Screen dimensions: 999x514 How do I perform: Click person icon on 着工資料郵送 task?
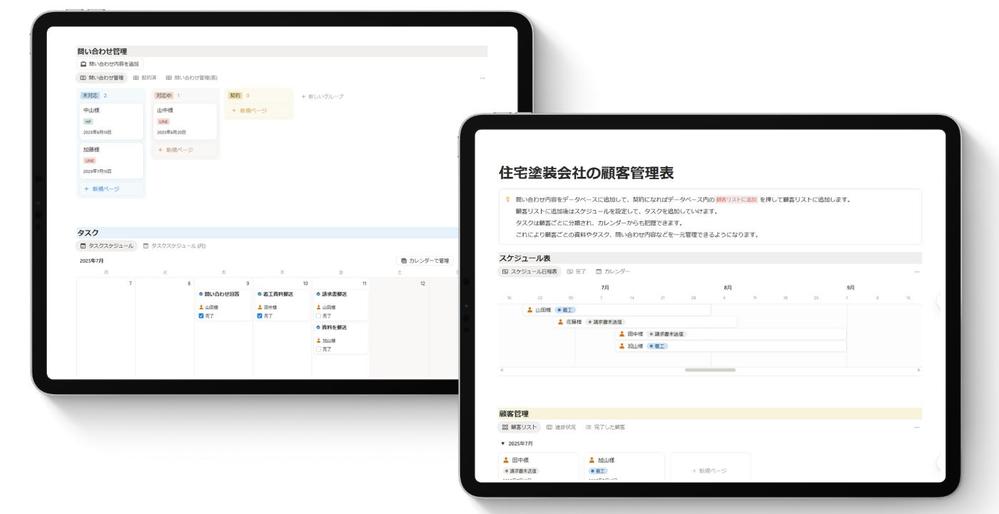pos(259,307)
